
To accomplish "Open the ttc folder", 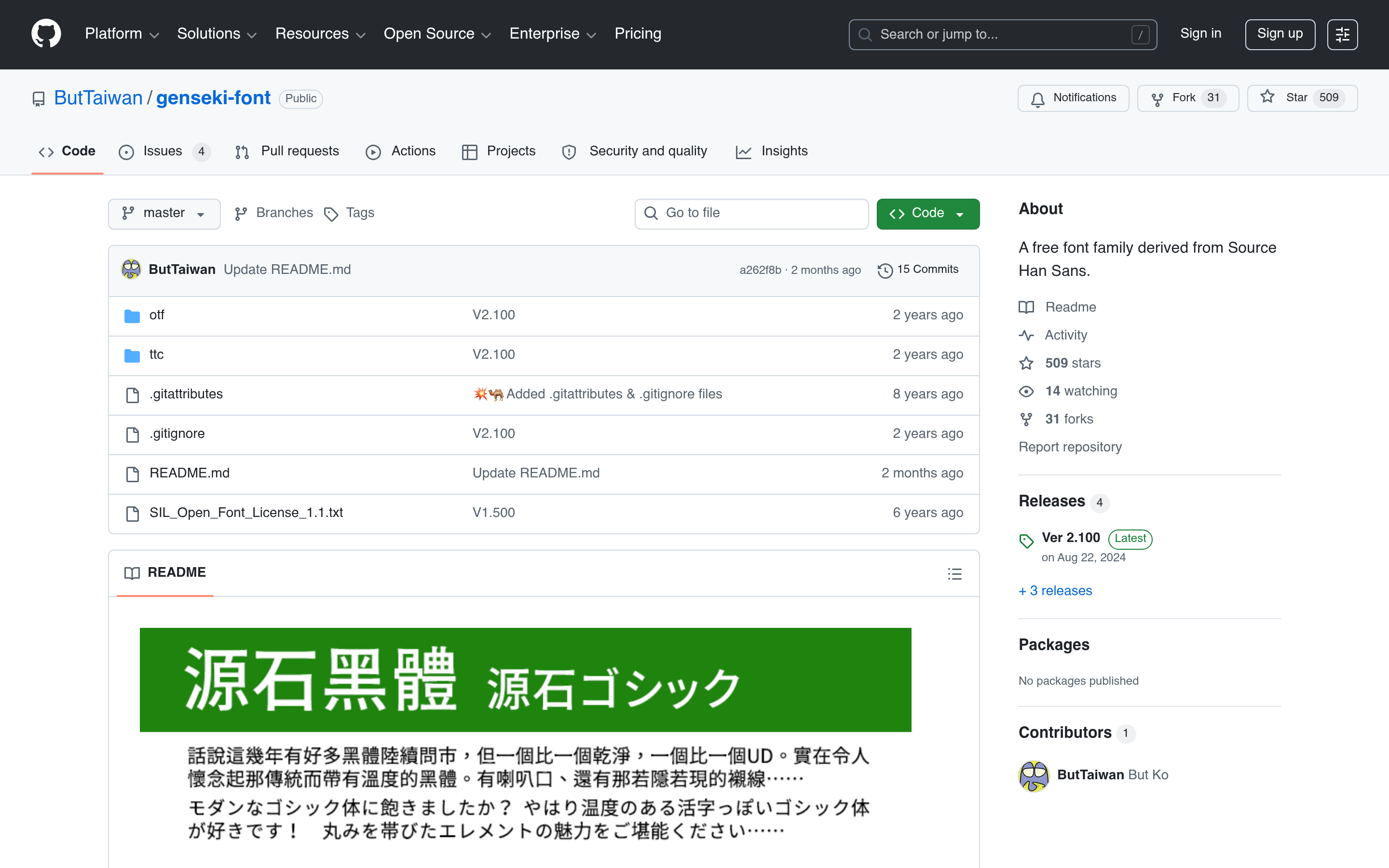I will tap(156, 355).
